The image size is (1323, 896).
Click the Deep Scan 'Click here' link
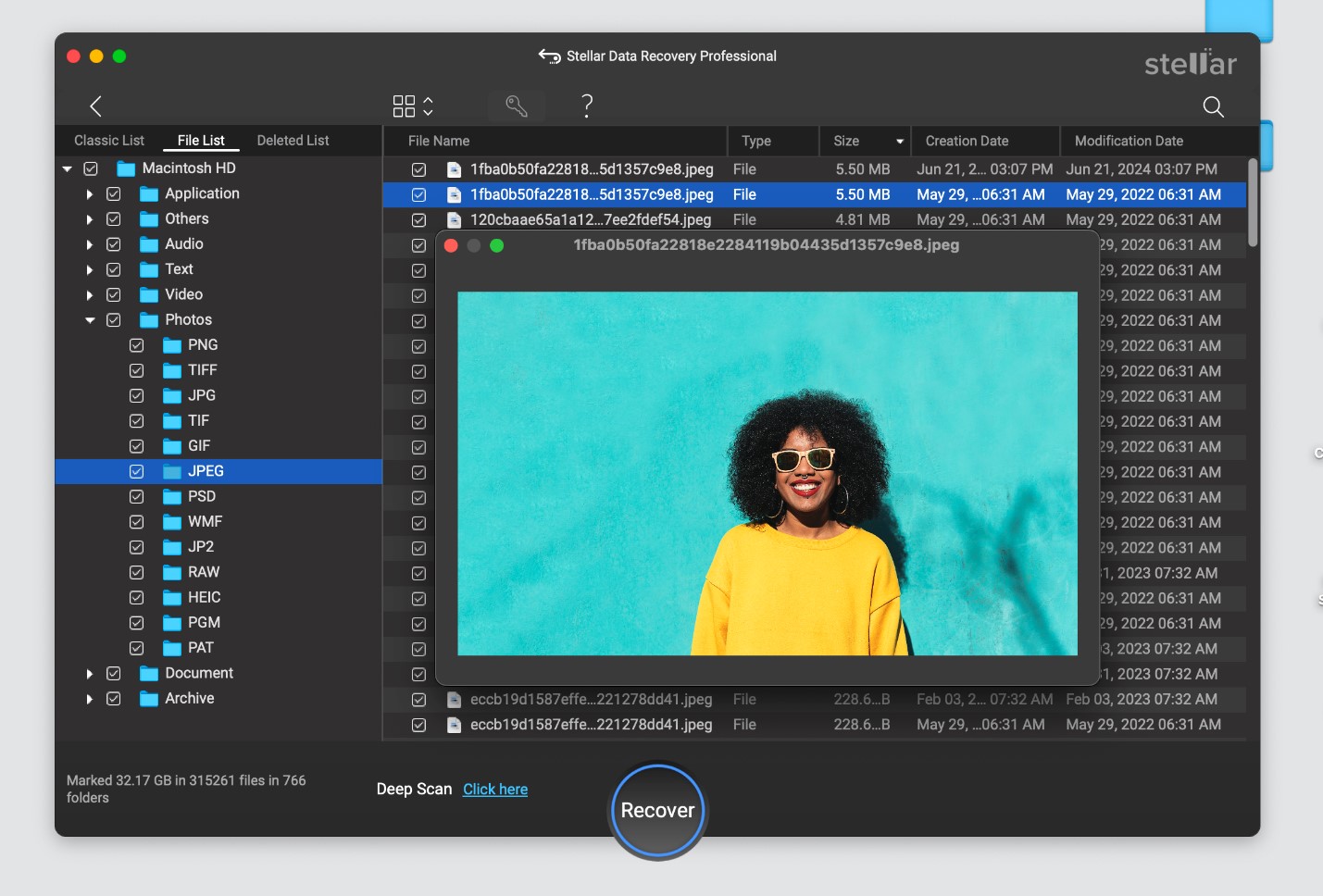tap(495, 790)
